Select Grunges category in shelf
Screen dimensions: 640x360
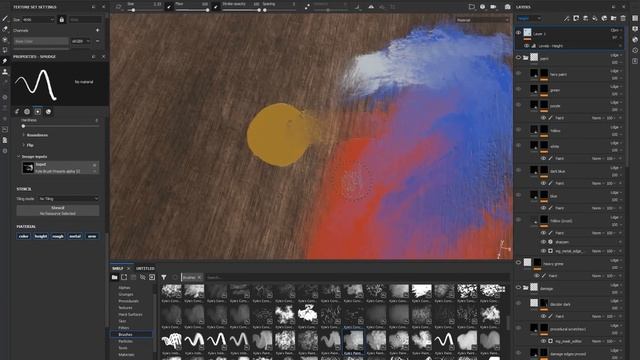click(x=126, y=294)
